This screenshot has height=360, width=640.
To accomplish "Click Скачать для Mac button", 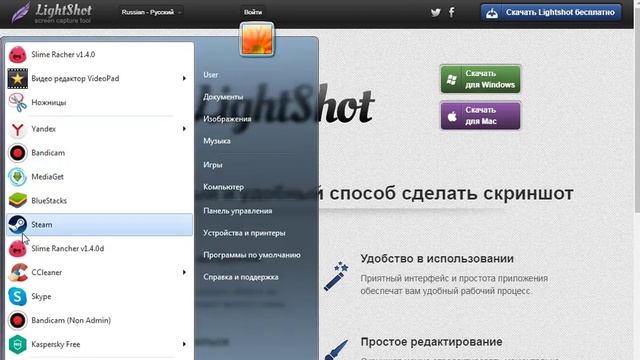I will point(480,116).
